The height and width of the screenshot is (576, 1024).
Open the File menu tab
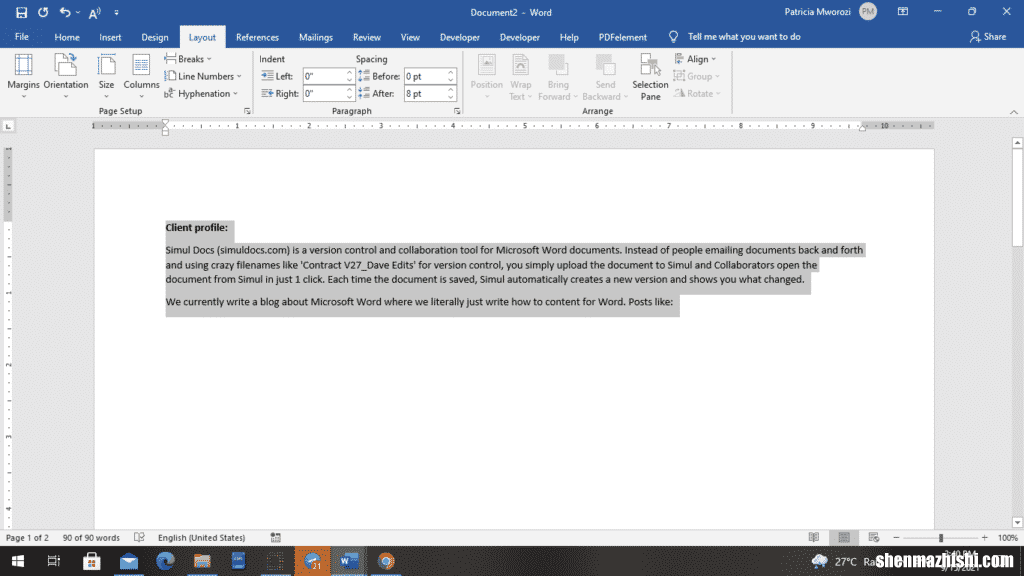click(x=22, y=37)
